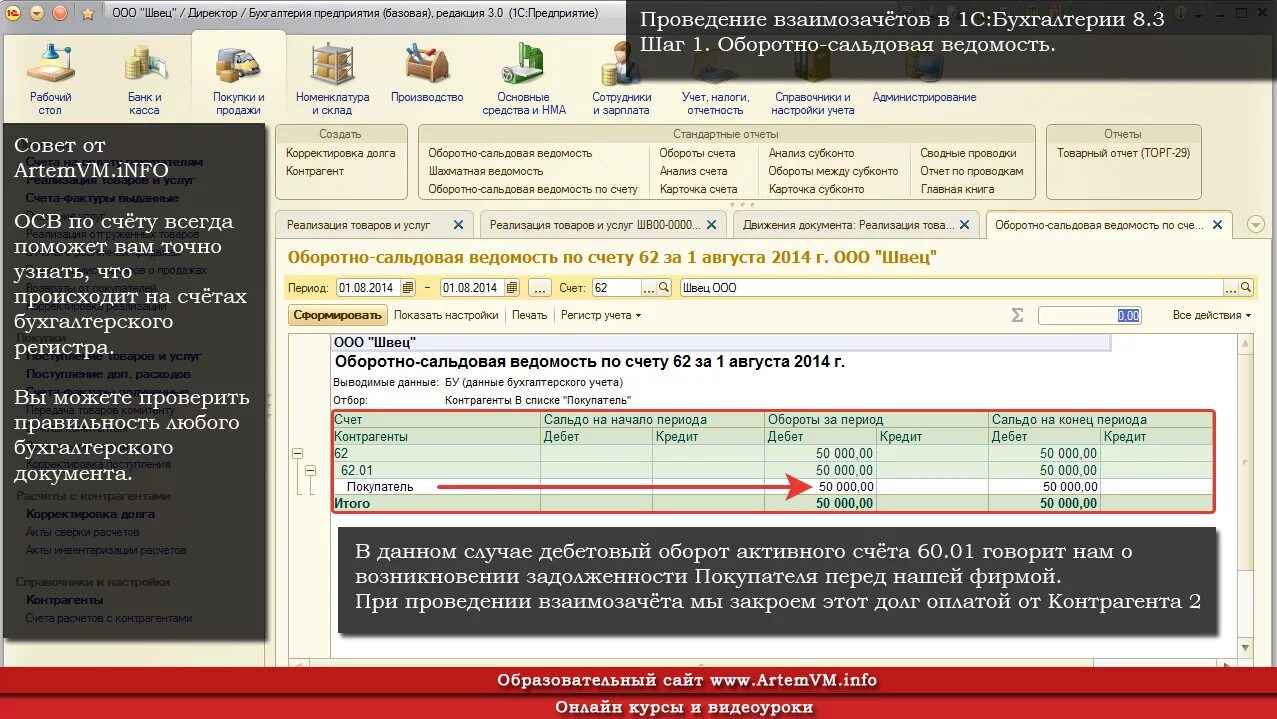Open Контрагент under Создать
This screenshot has width=1277, height=719.
pos(315,171)
